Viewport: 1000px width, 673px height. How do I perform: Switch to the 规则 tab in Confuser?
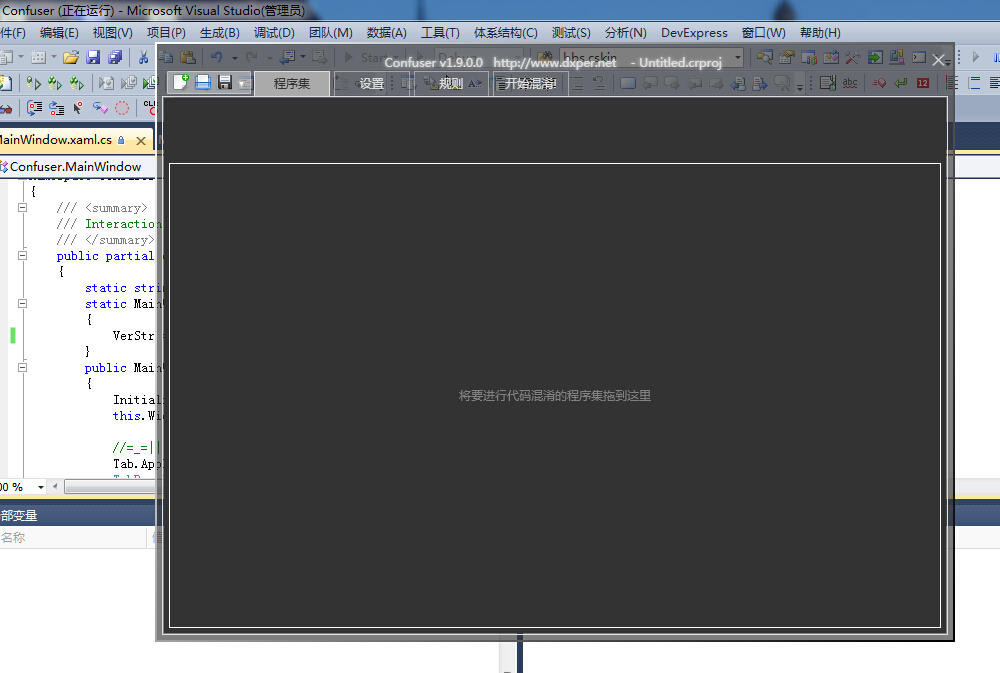click(x=450, y=84)
